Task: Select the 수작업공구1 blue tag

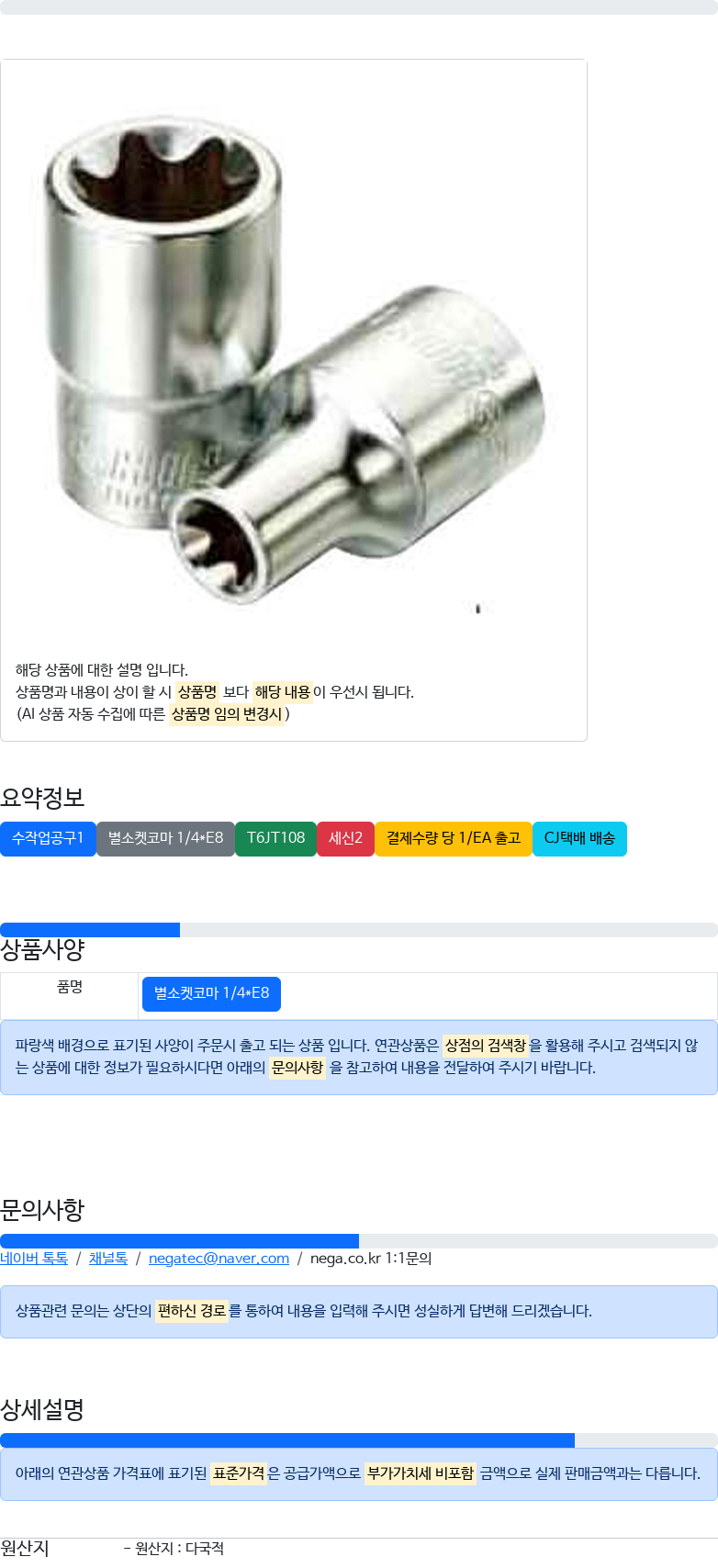Action: point(48,839)
